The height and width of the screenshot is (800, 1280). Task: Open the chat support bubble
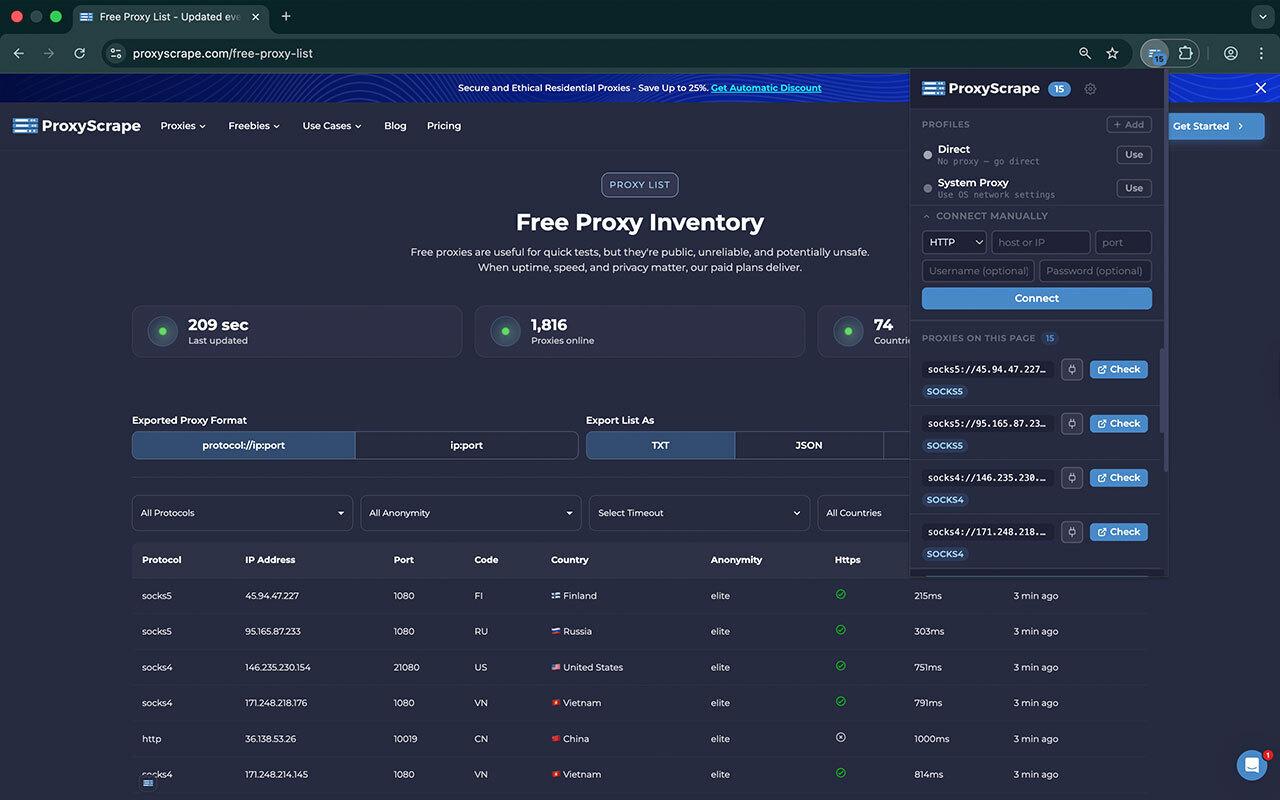(x=1252, y=765)
